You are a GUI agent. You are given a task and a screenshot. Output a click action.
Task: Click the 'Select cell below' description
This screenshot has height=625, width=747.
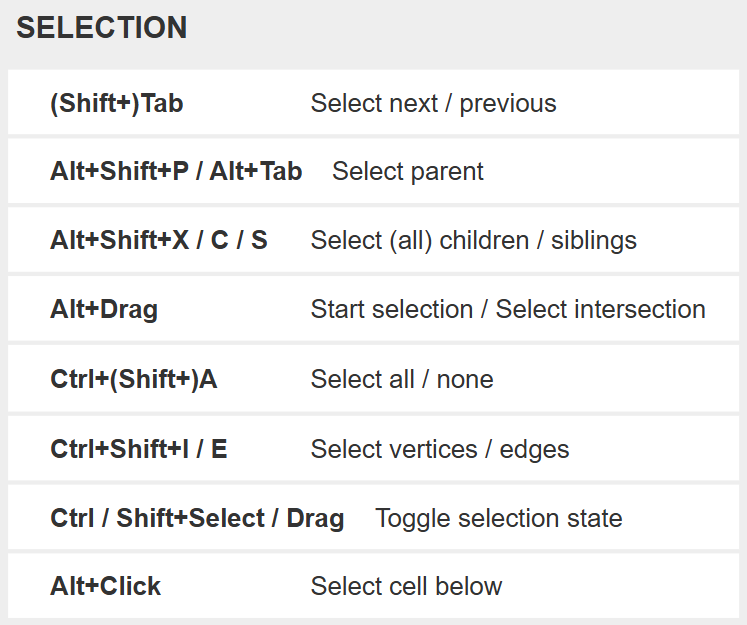coord(406,586)
